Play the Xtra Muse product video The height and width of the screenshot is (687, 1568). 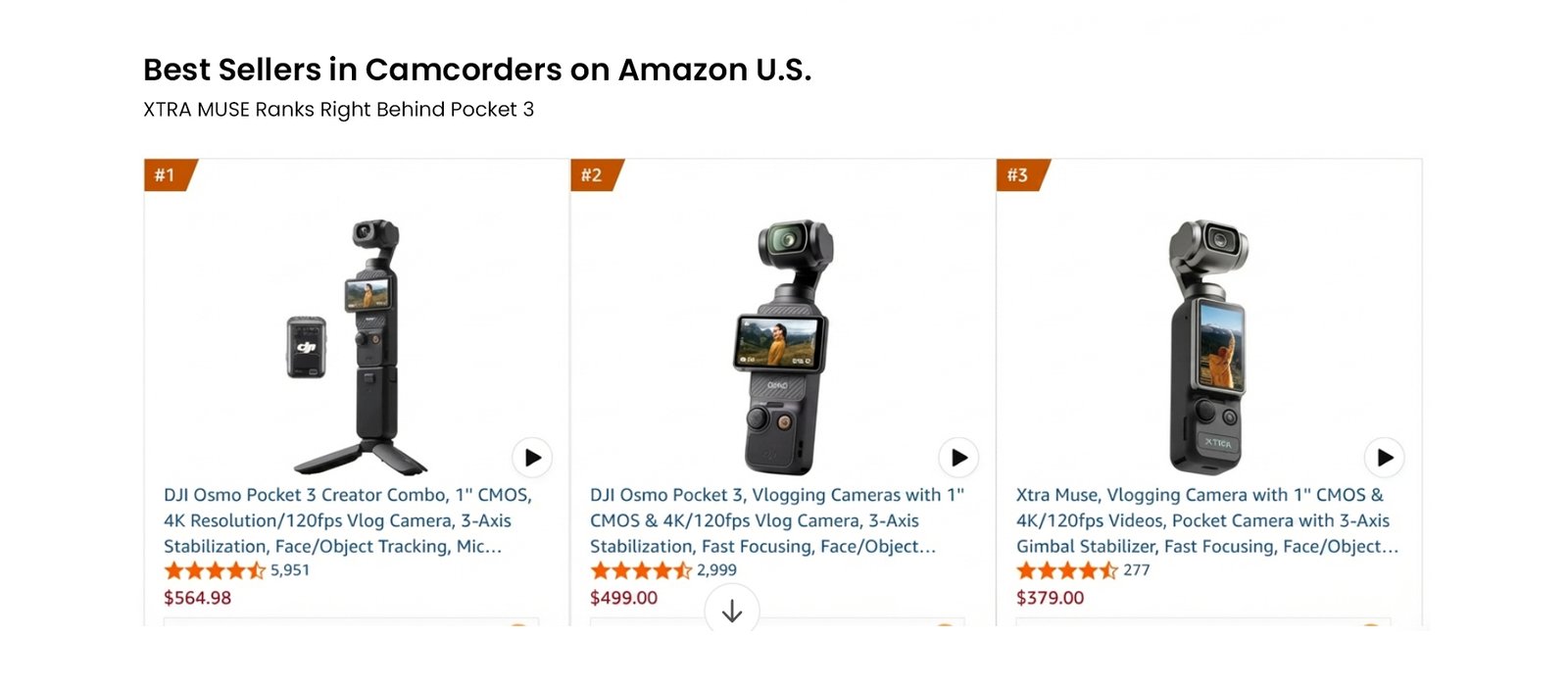tap(1385, 458)
